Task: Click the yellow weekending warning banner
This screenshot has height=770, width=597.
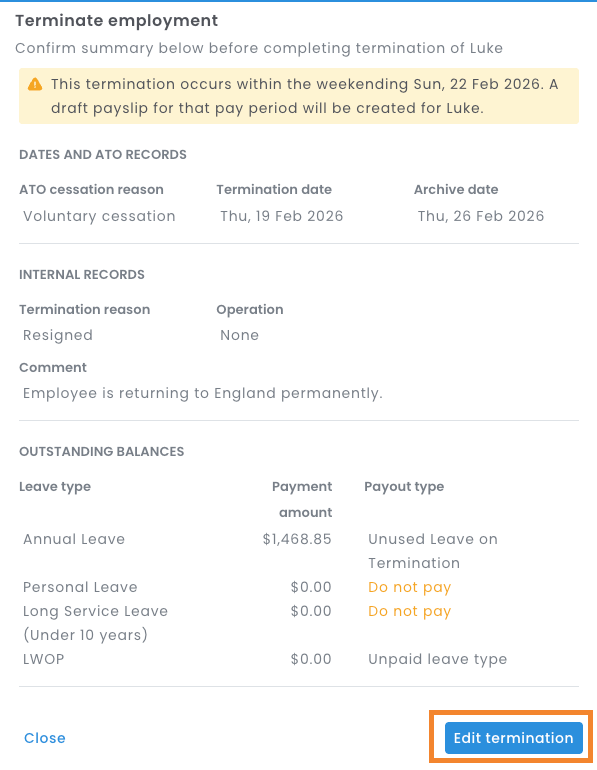Action: point(299,96)
